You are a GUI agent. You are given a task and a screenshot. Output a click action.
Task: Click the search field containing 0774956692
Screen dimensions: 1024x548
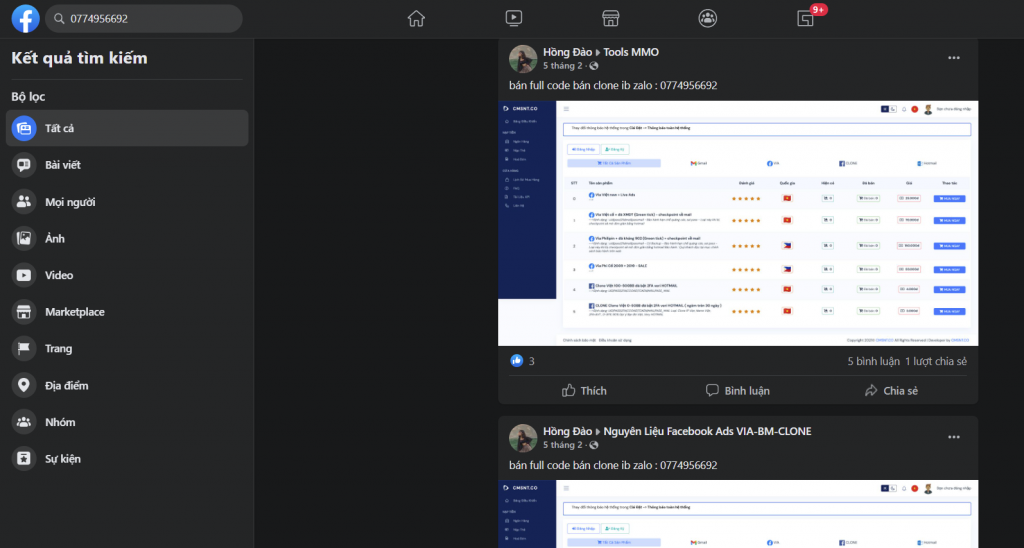(x=150, y=19)
